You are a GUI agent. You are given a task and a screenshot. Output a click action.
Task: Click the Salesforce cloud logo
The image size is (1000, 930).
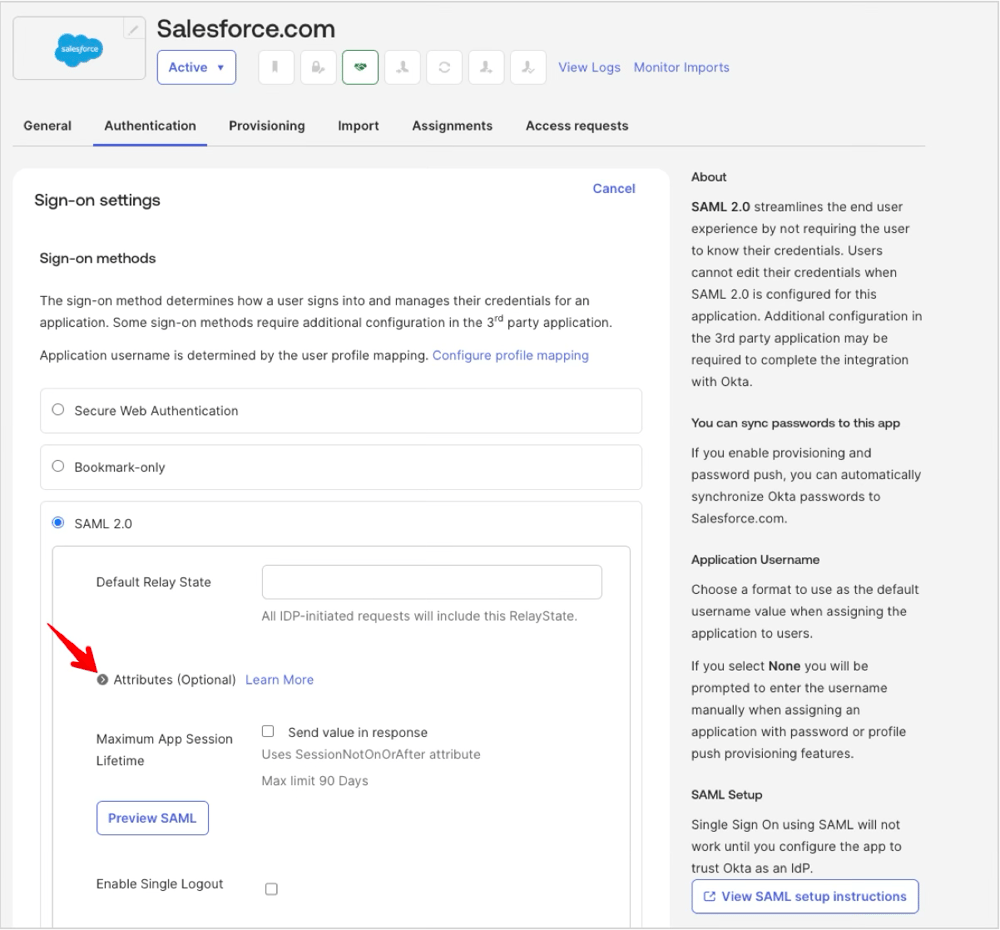(x=79, y=47)
